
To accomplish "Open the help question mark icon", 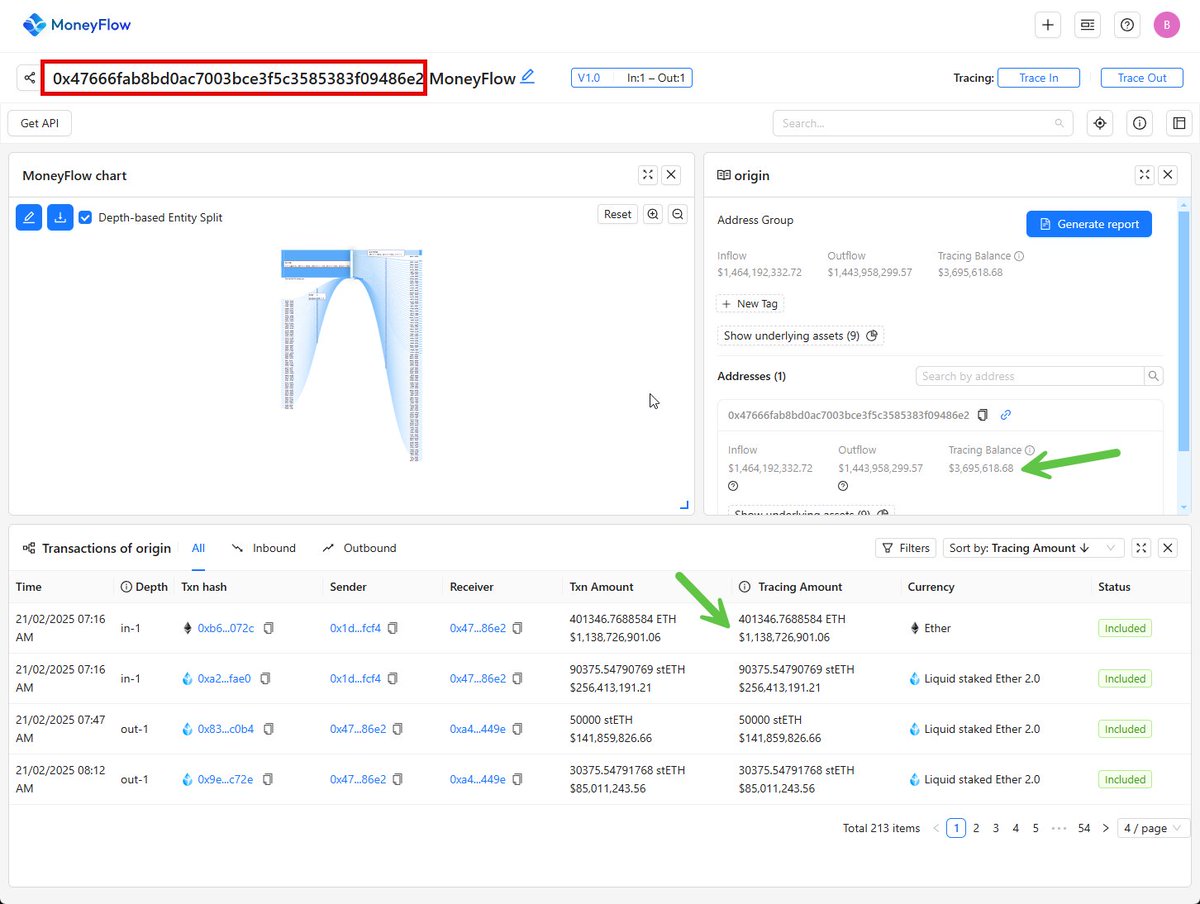I will coord(1127,25).
